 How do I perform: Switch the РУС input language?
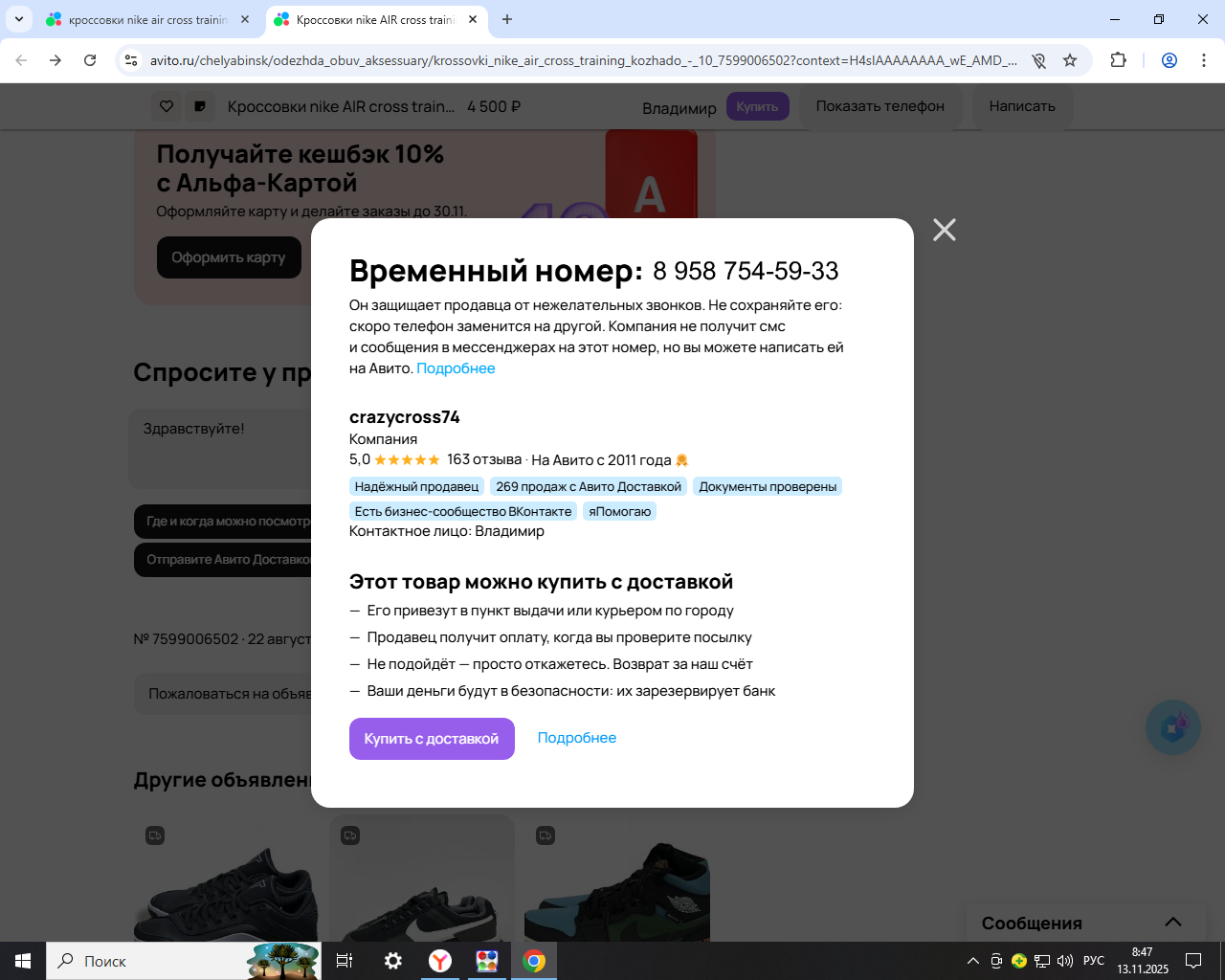pos(1094,961)
